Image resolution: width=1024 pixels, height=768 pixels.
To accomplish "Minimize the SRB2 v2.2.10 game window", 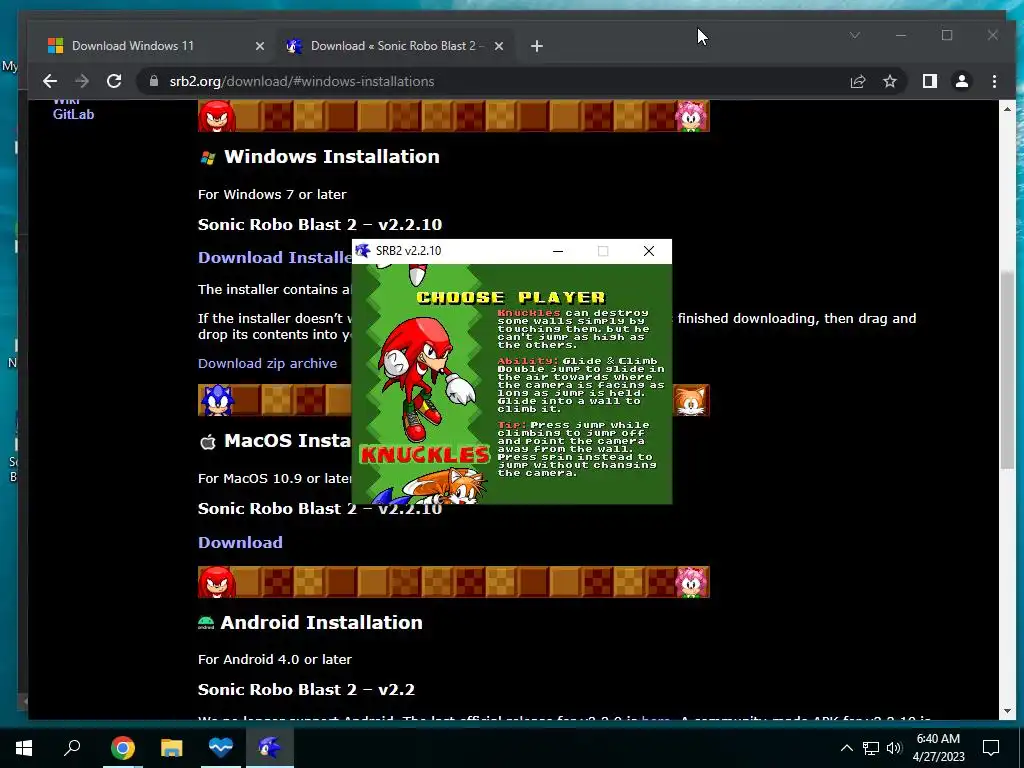I will point(558,251).
